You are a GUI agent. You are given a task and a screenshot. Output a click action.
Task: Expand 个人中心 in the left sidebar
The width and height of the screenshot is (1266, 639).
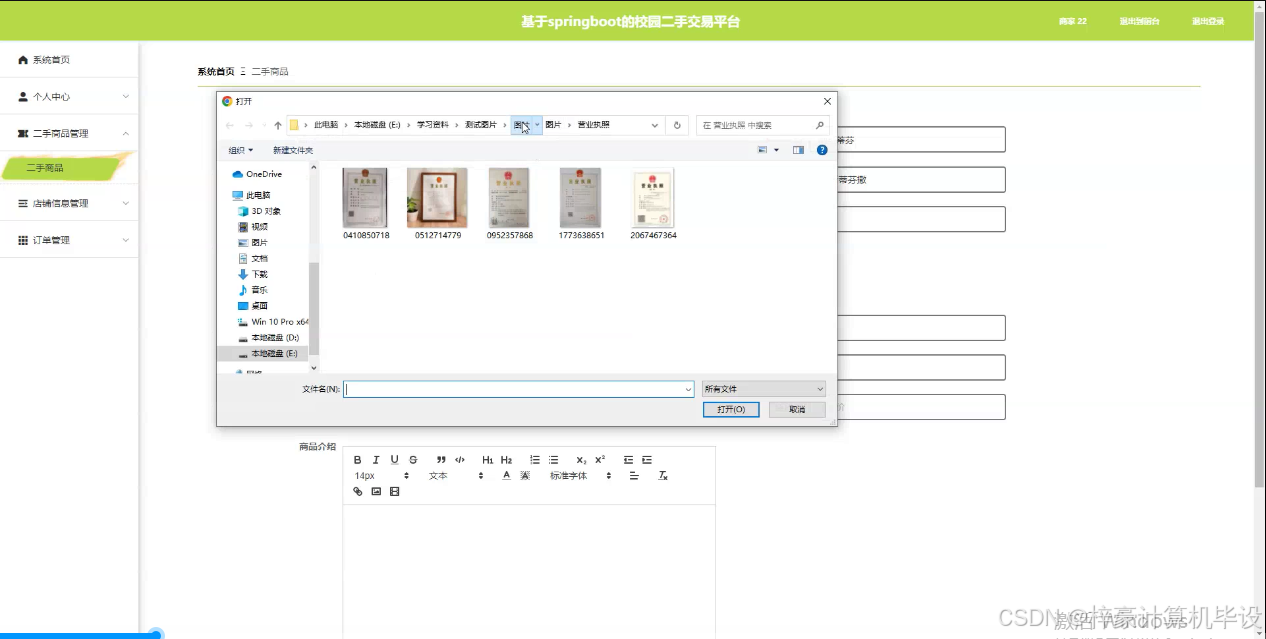coord(69,97)
